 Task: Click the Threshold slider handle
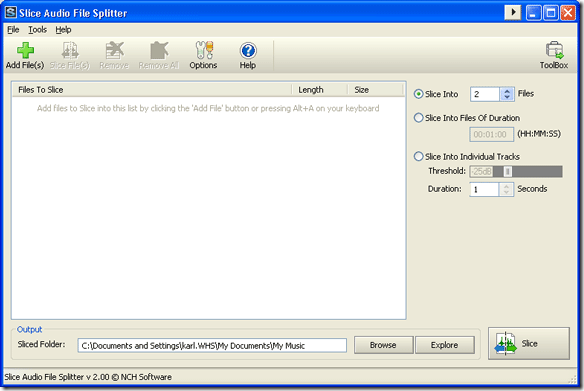pos(507,171)
